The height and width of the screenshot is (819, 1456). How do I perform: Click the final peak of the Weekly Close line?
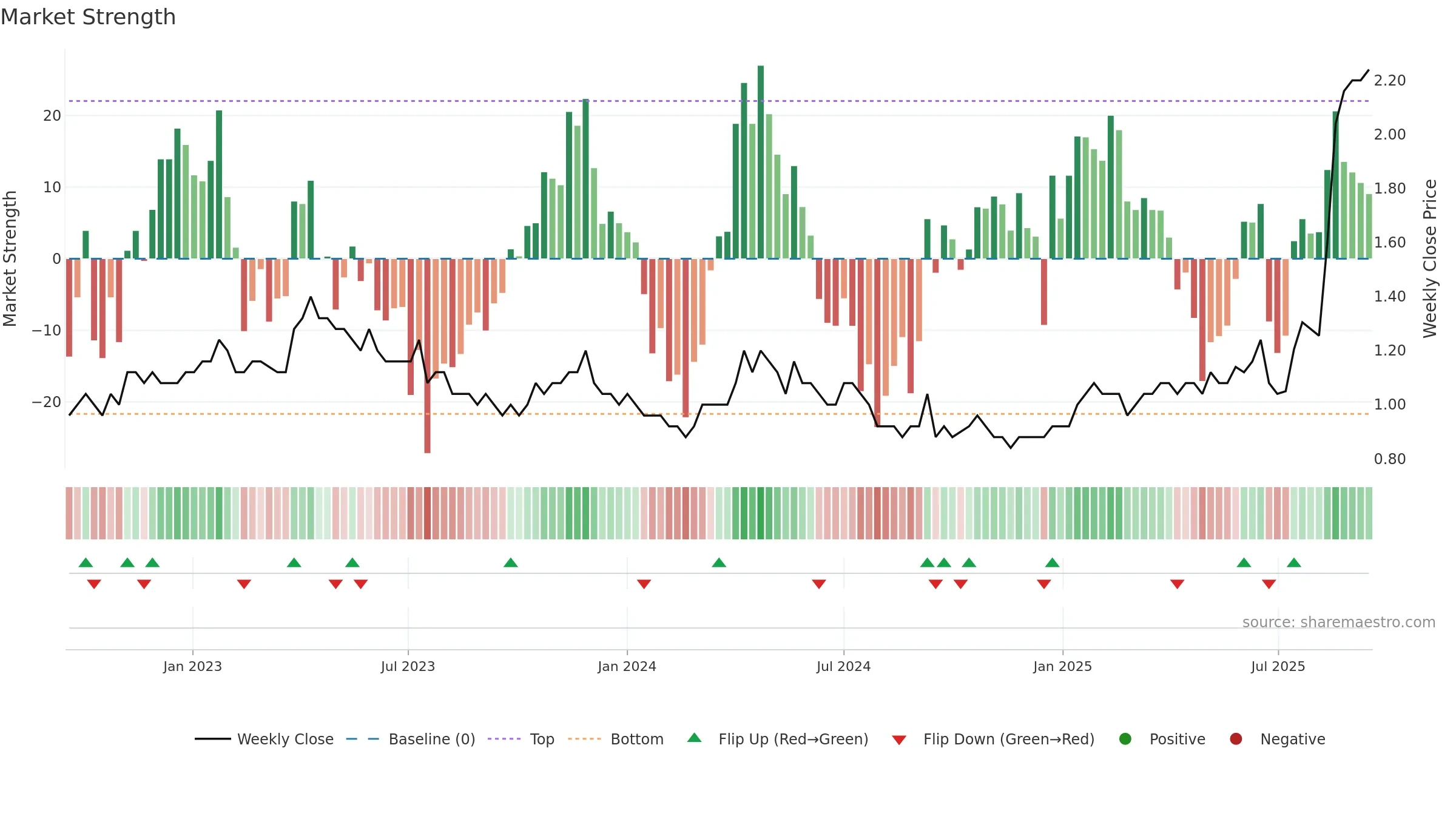[1368, 70]
